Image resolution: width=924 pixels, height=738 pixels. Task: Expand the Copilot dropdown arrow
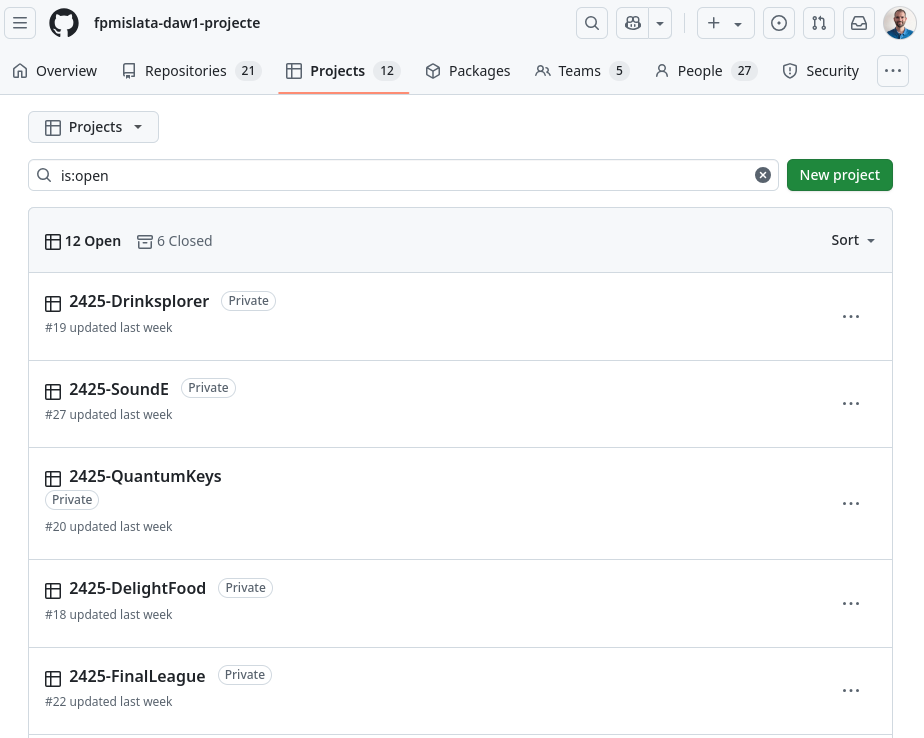tap(660, 23)
